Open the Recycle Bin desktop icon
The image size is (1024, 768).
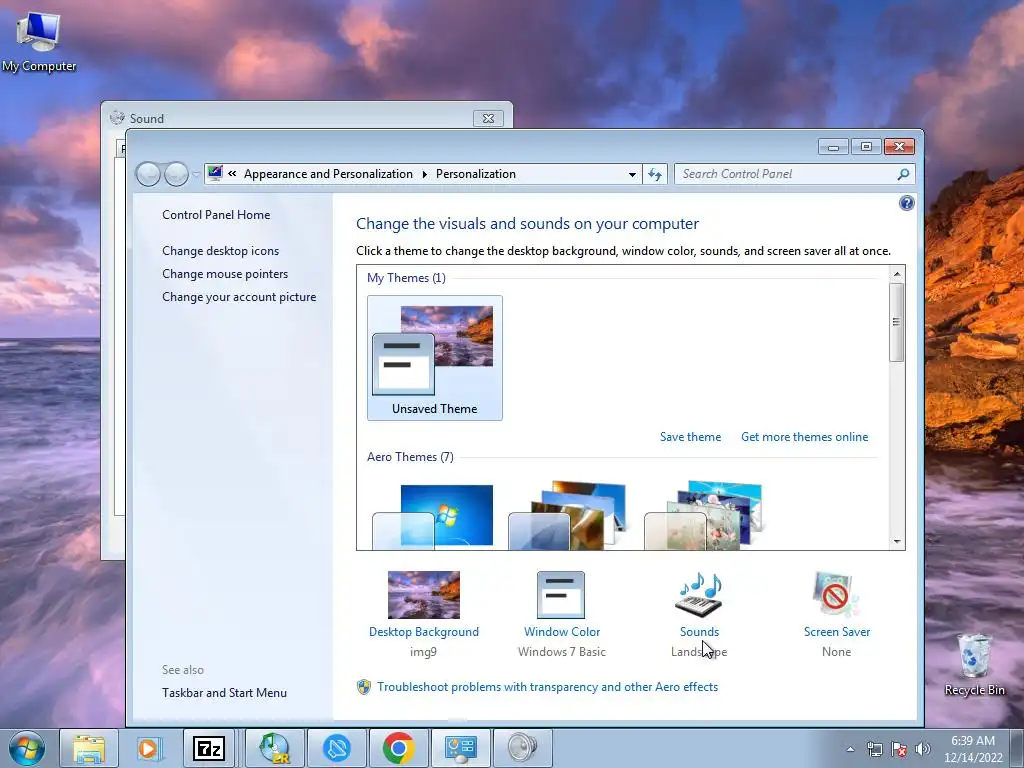[974, 664]
